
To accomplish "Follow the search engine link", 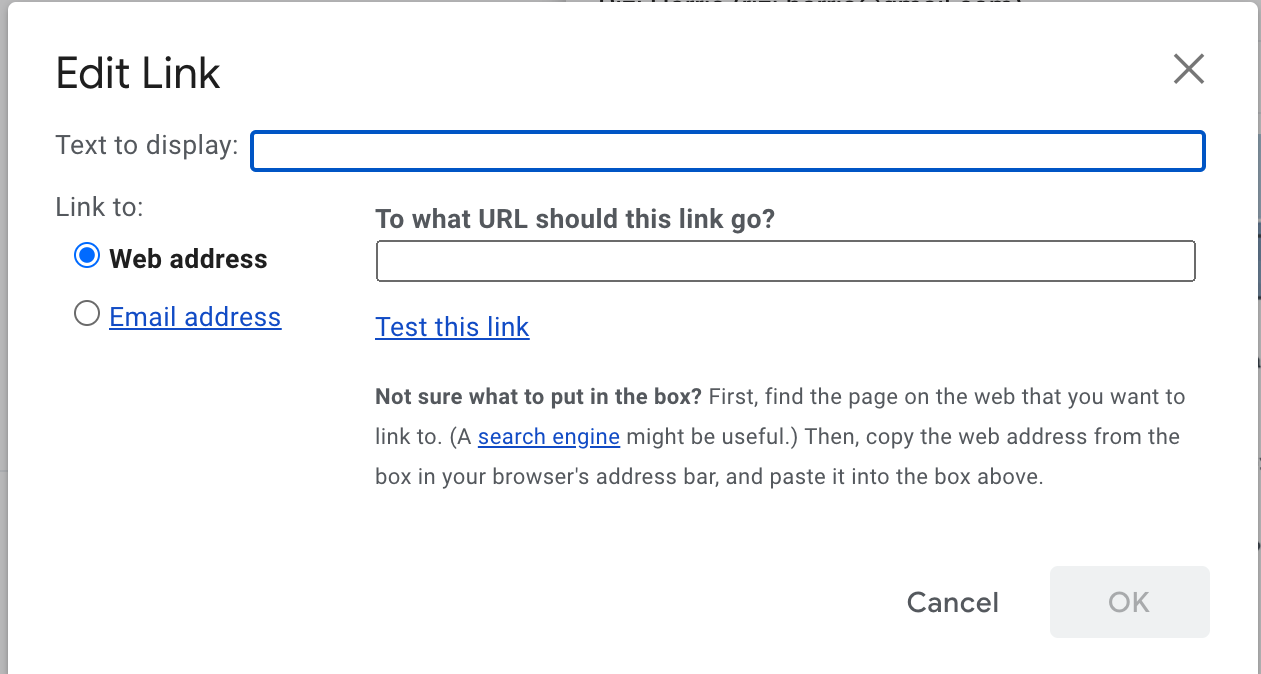I will click(549, 437).
